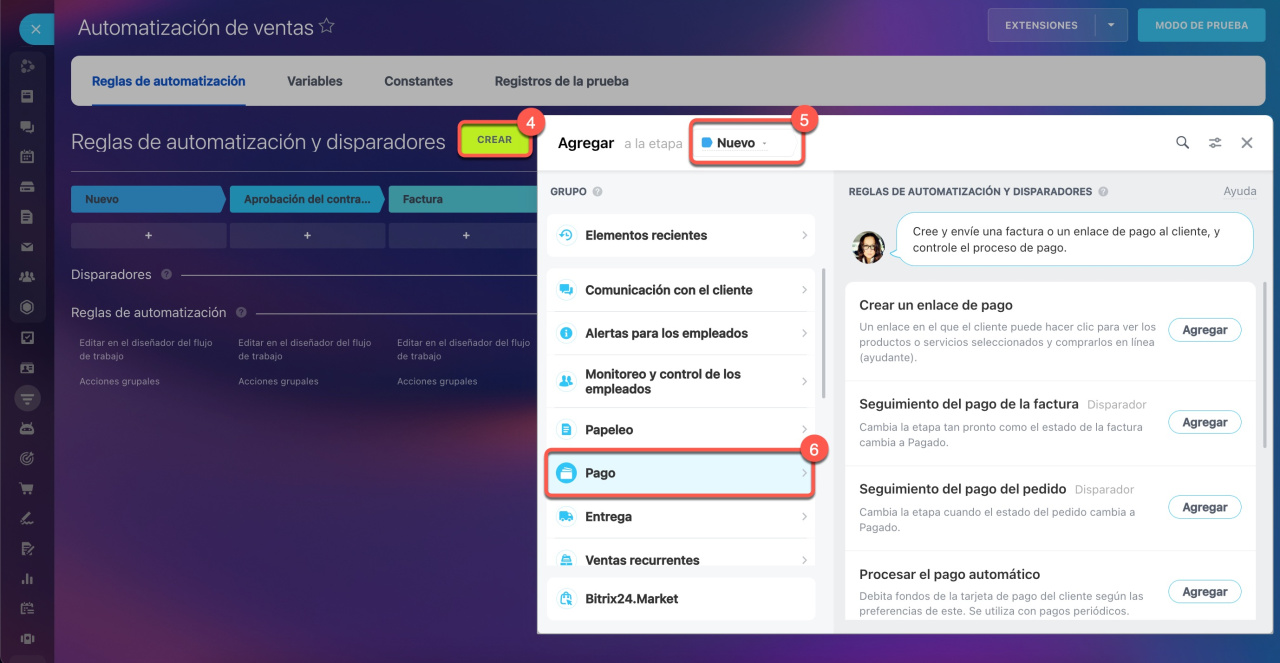This screenshot has height=663, width=1280.
Task: Open the chat messages icon in sidebar
Action: [x=27, y=127]
